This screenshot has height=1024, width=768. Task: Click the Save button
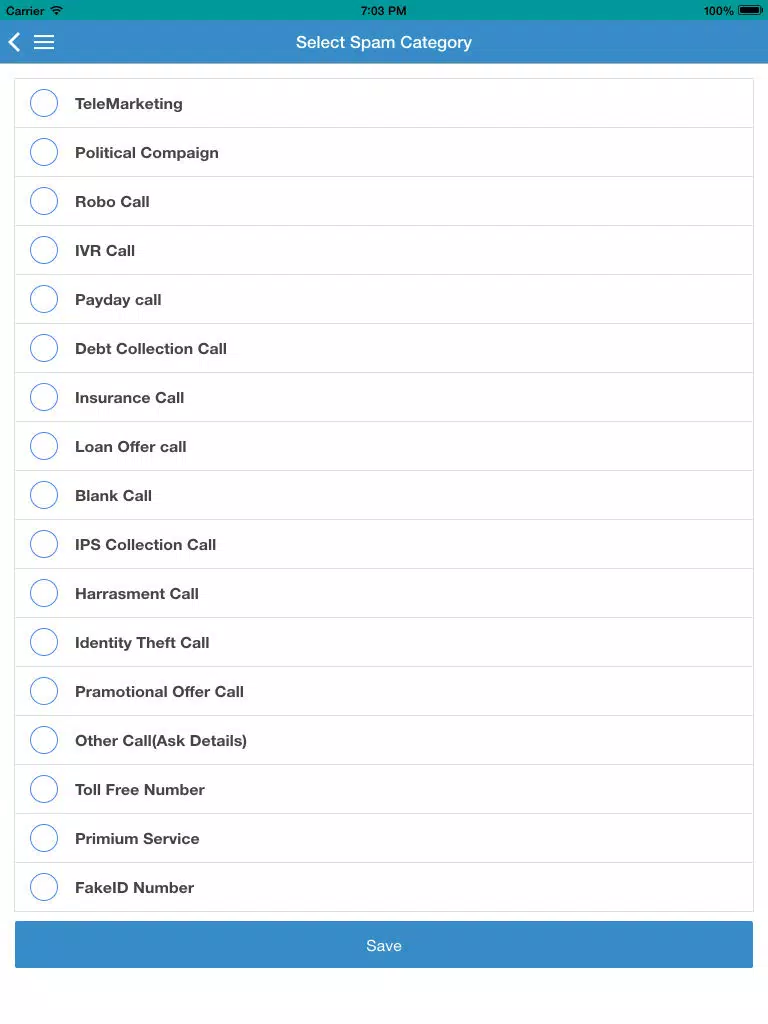pyautogui.click(x=384, y=944)
